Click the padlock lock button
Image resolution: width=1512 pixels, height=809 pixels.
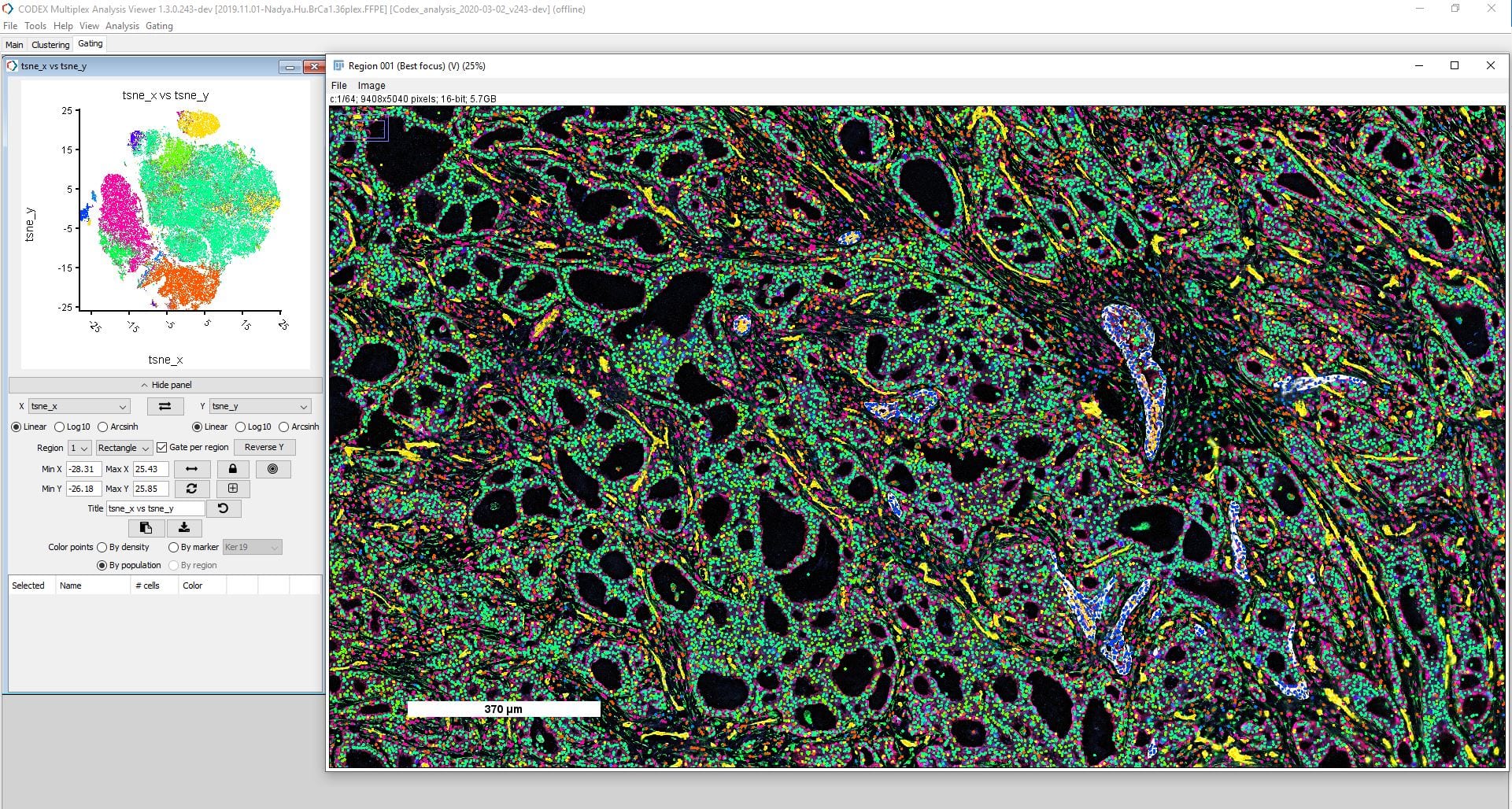tap(232, 469)
